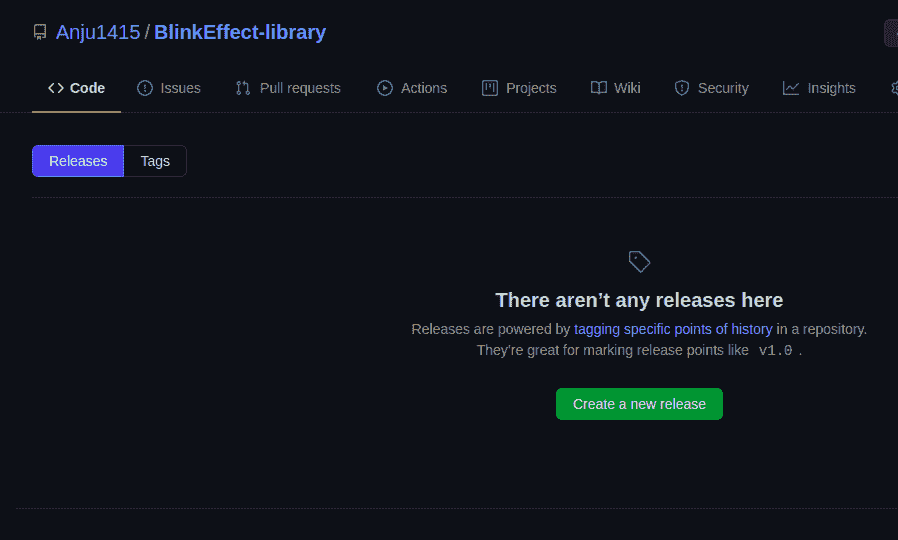Image resolution: width=898 pixels, height=540 pixels.
Task: Click the partially visible button at top right
Action: [890, 33]
